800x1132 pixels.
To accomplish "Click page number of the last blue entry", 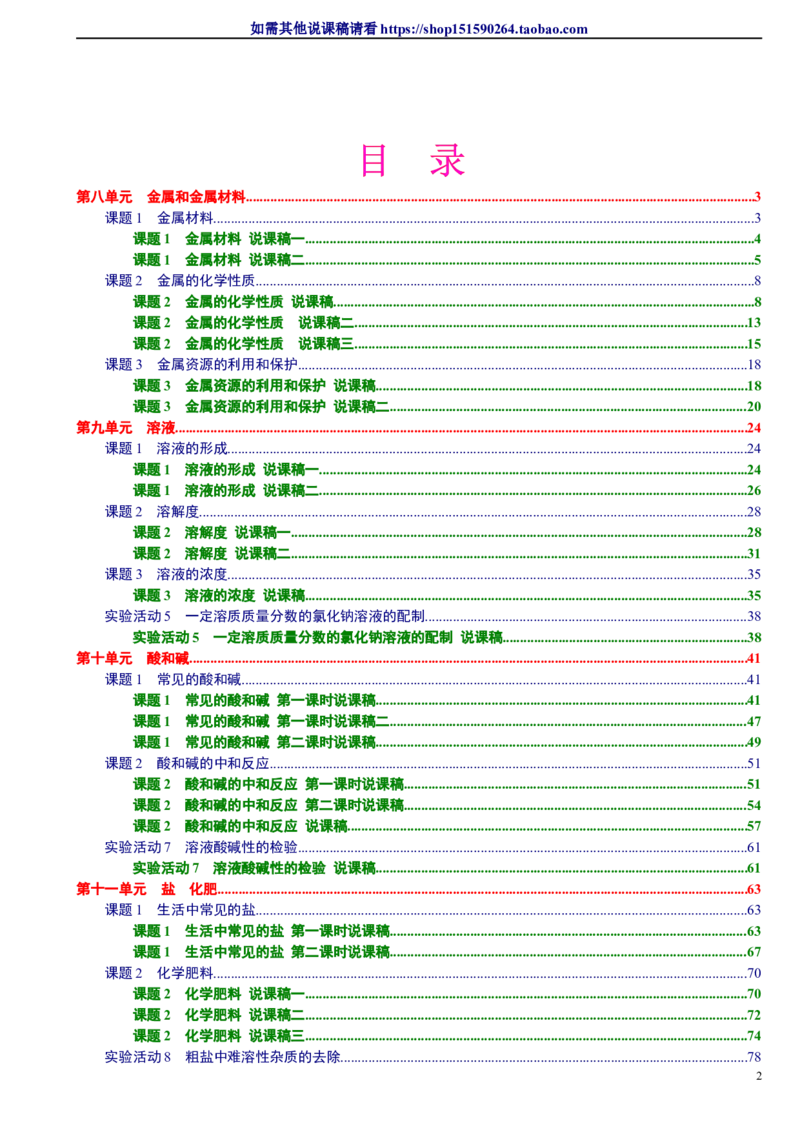I will tap(755, 1056).
